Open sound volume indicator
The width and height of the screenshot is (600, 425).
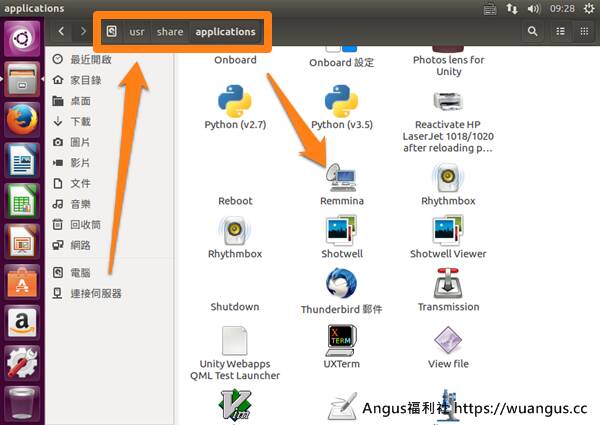coord(533,8)
